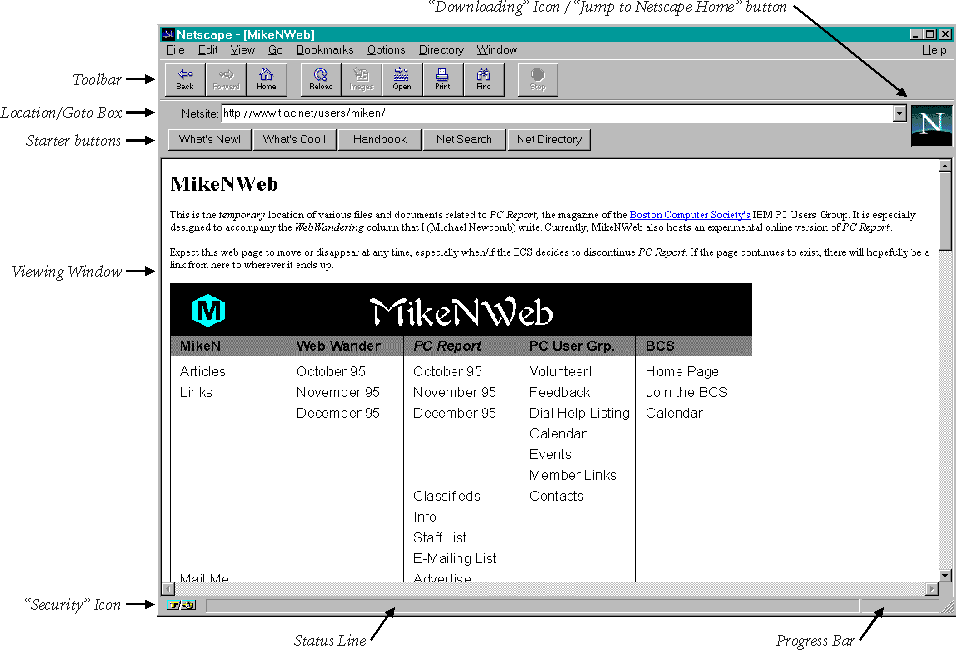Click the Events link
The height and width of the screenshot is (650, 956).
[550, 454]
